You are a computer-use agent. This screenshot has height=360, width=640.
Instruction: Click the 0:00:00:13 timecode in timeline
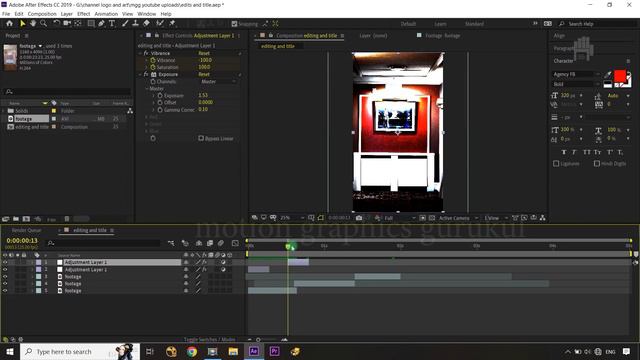22,241
